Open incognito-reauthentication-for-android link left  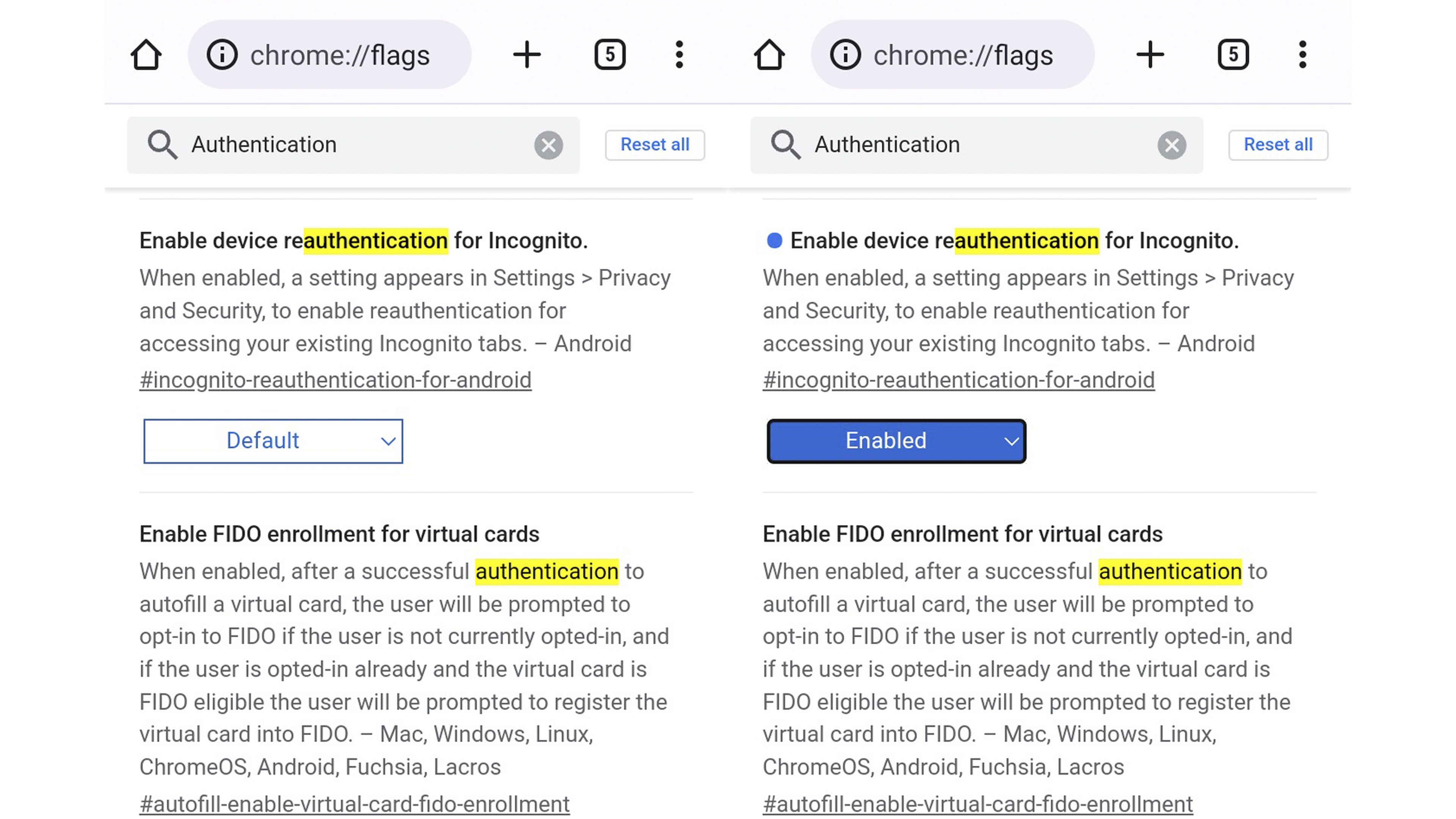click(x=335, y=380)
